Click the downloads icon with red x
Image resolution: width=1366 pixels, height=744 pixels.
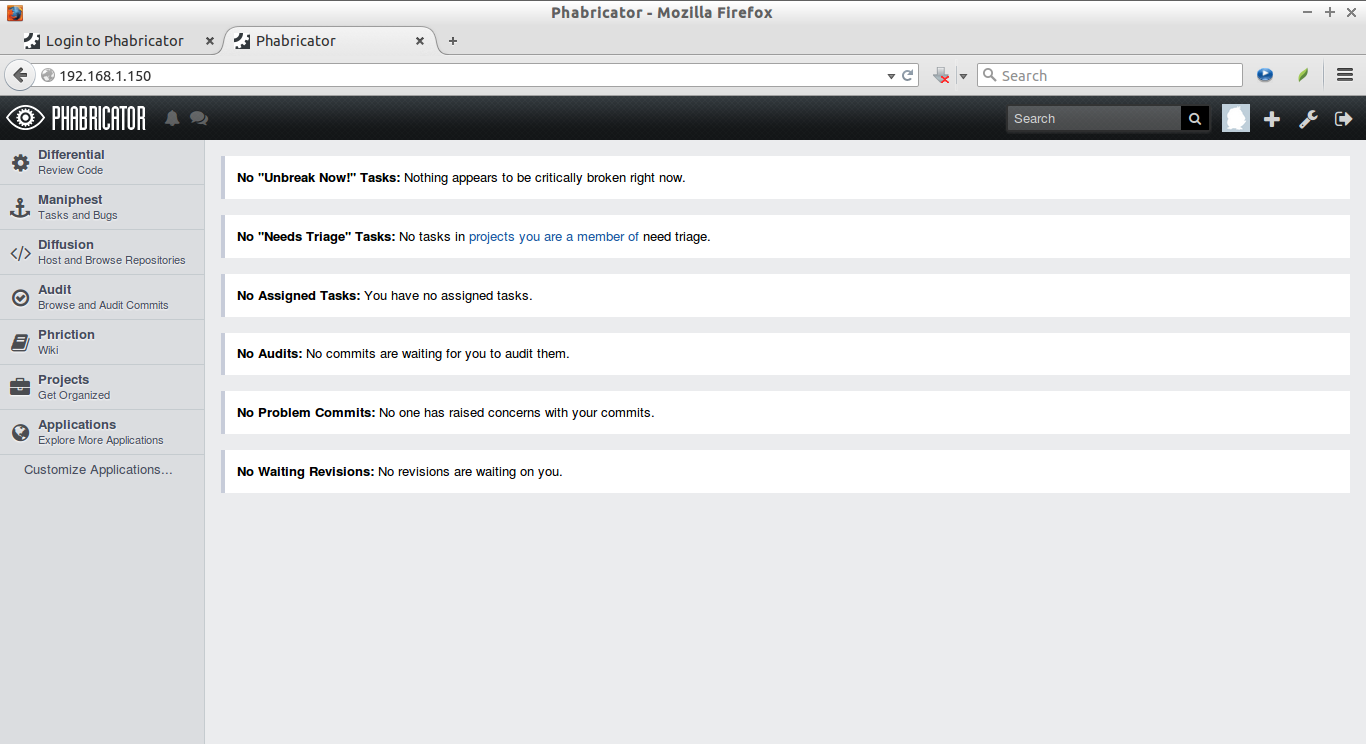941,75
